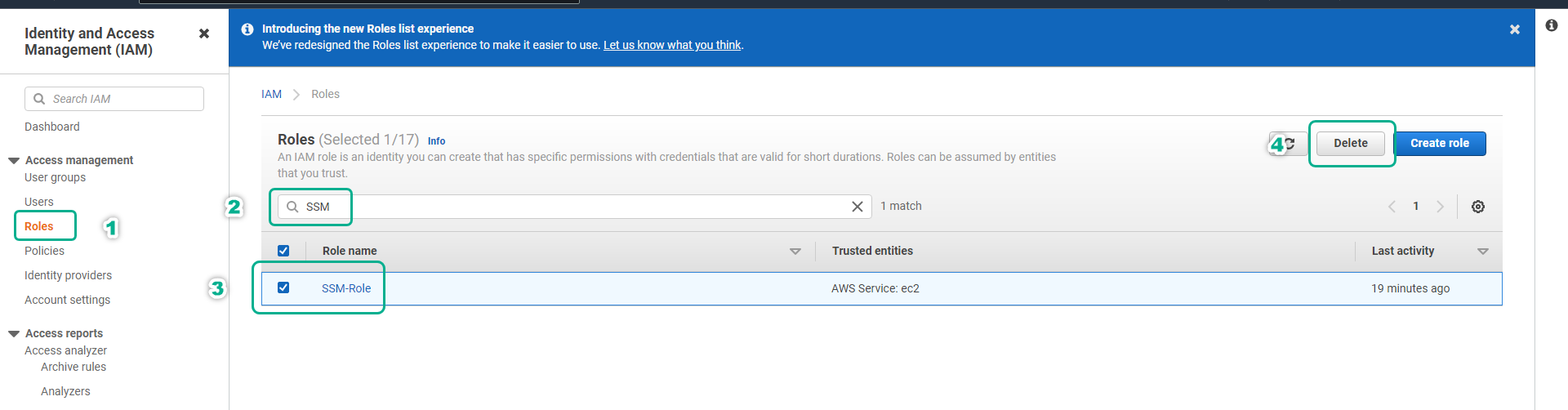The height and width of the screenshot is (410, 1568).
Task: Open Identity providers in the sidebar
Action: pyautogui.click(x=68, y=275)
